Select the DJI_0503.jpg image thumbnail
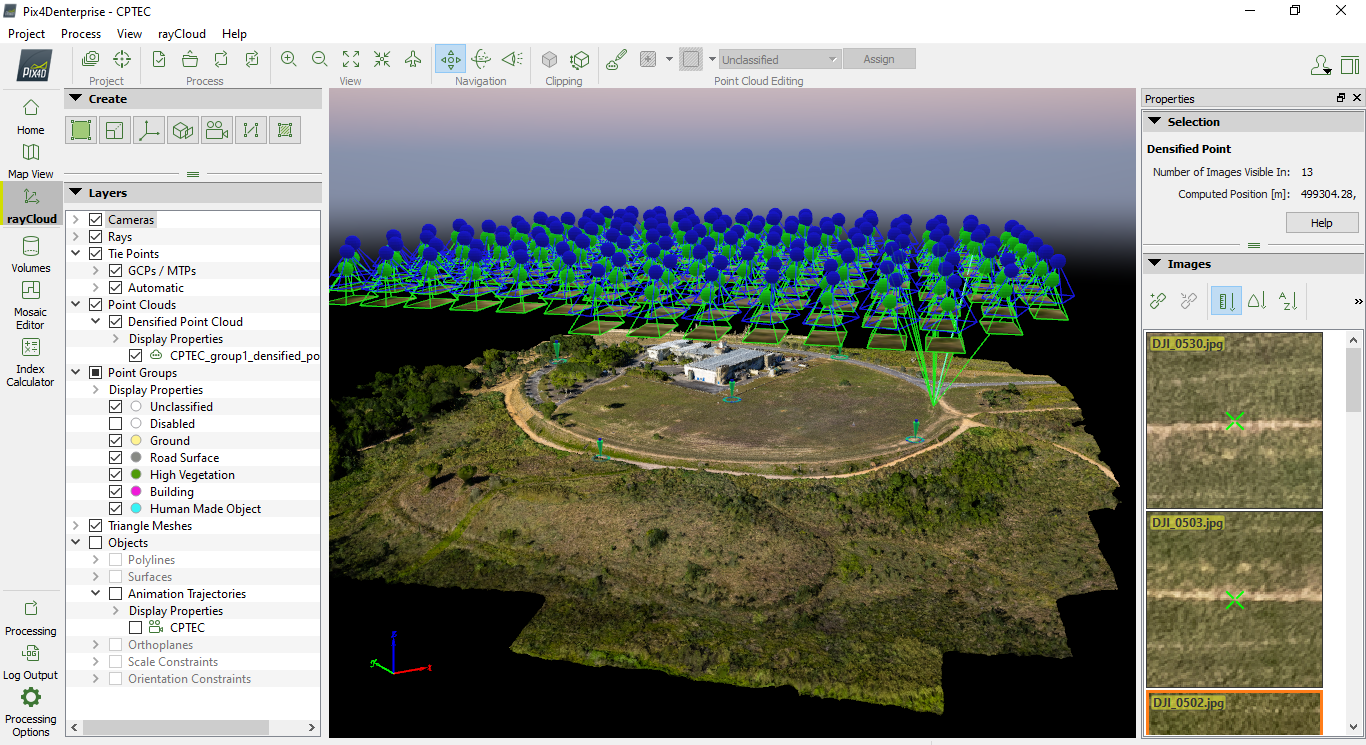 click(x=1234, y=599)
